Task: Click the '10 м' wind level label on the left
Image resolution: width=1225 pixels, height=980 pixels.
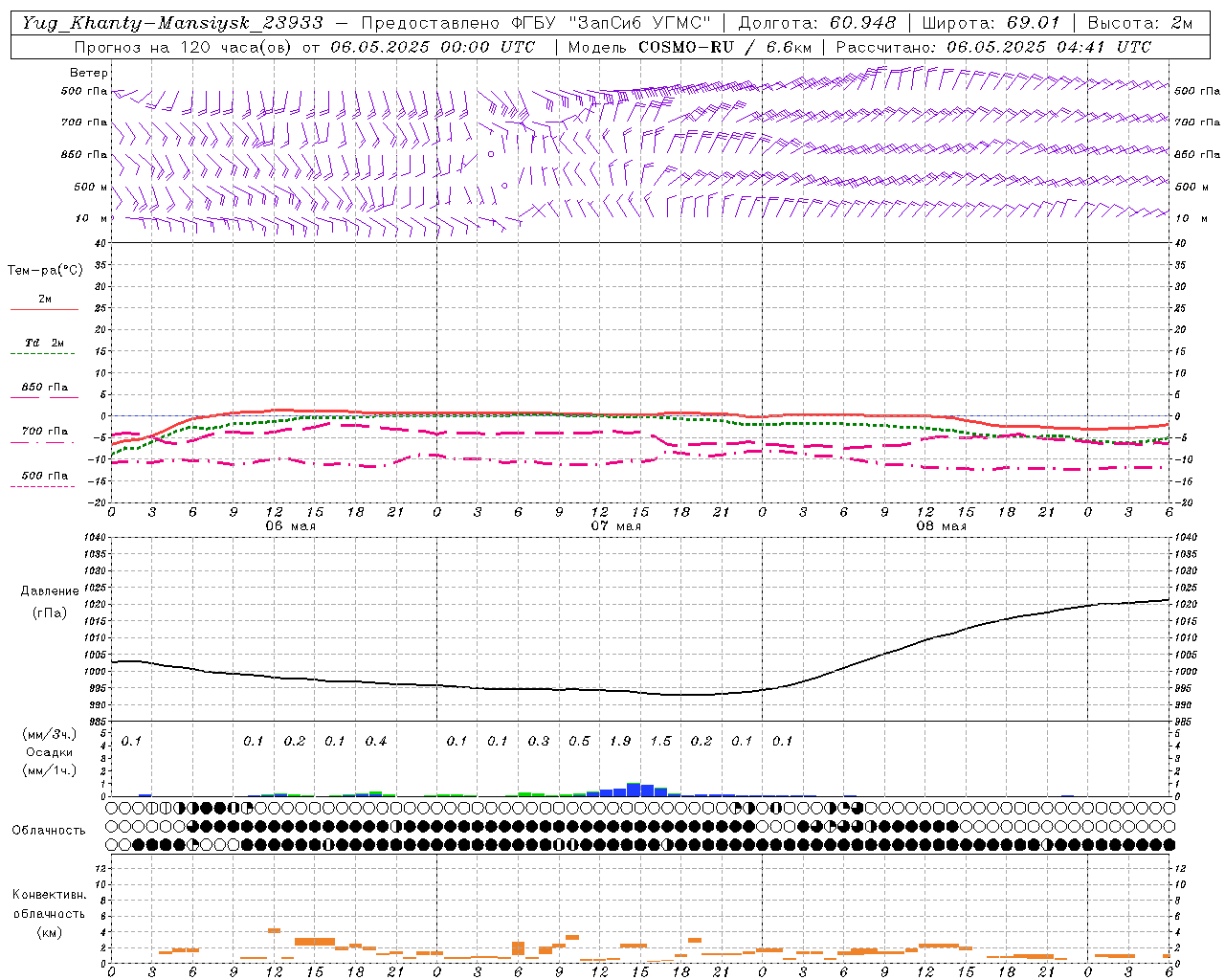Action: pyautogui.click(x=93, y=218)
